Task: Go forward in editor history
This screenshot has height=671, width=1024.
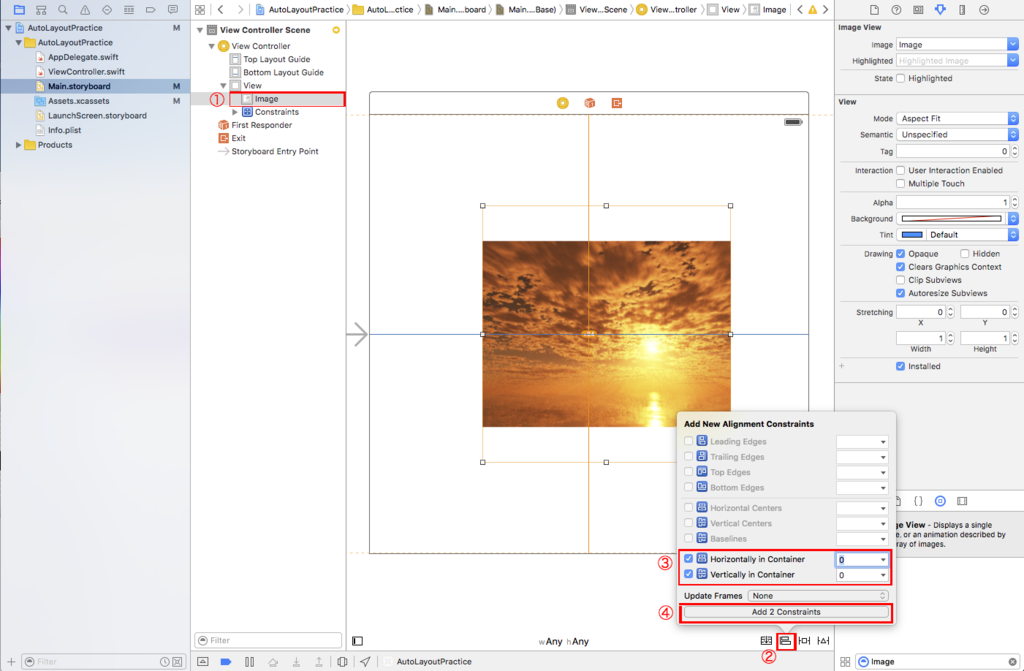Action: click(x=240, y=10)
